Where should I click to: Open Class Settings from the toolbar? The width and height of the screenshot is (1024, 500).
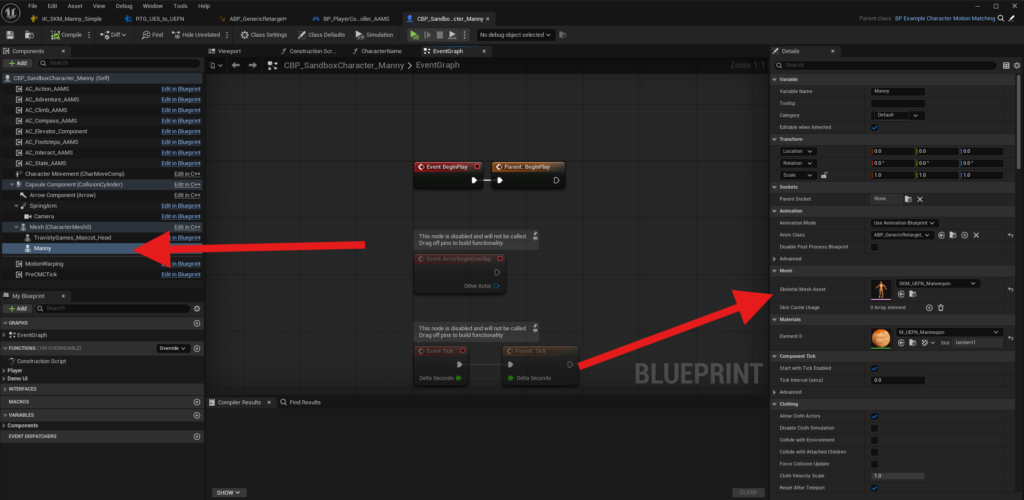(x=263, y=34)
